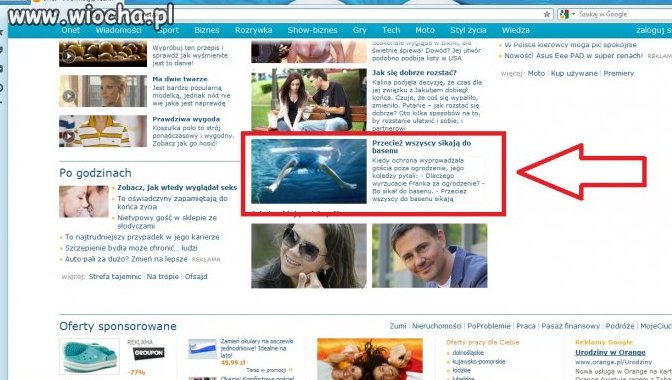Image resolution: width=672 pixels, height=380 pixels.
Task: Open Prawdziwa wygoda headline
Action: click(x=186, y=119)
